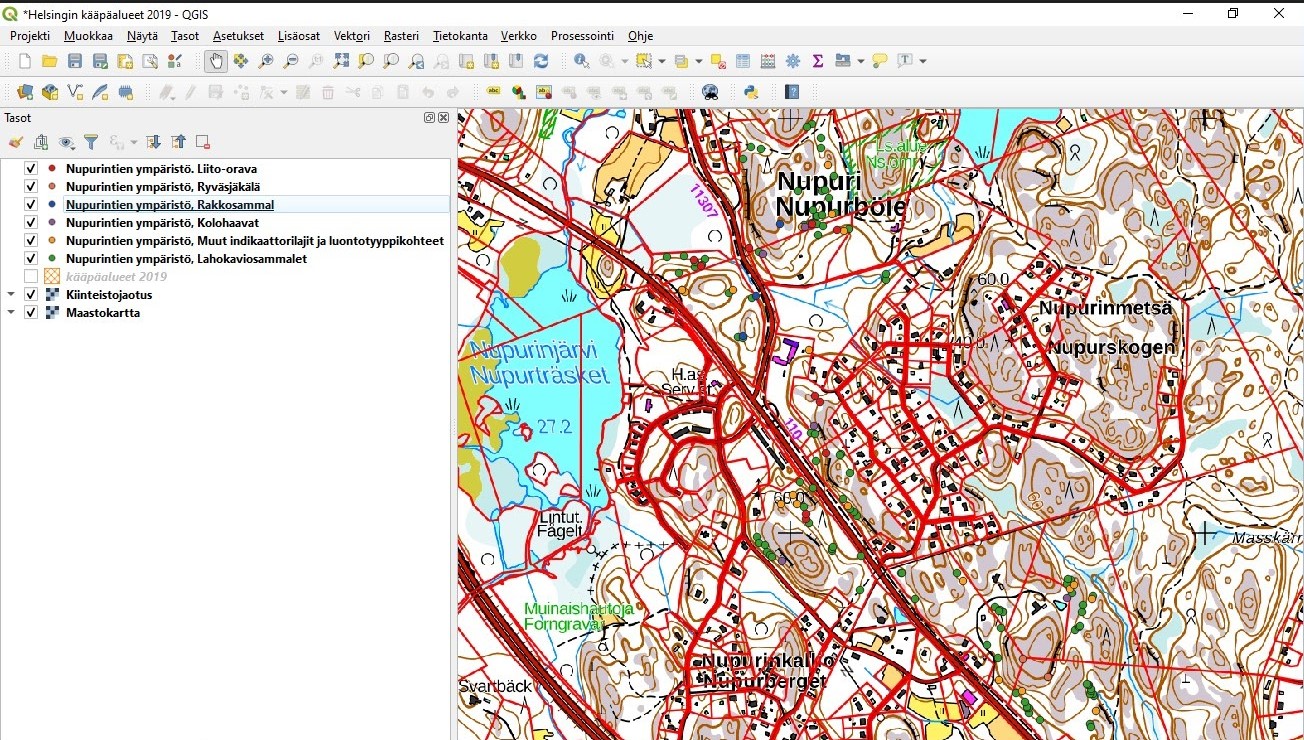This screenshot has height=740, width=1304.
Task: Open Manage Map Themes eye dropdown
Action: [x=66, y=142]
